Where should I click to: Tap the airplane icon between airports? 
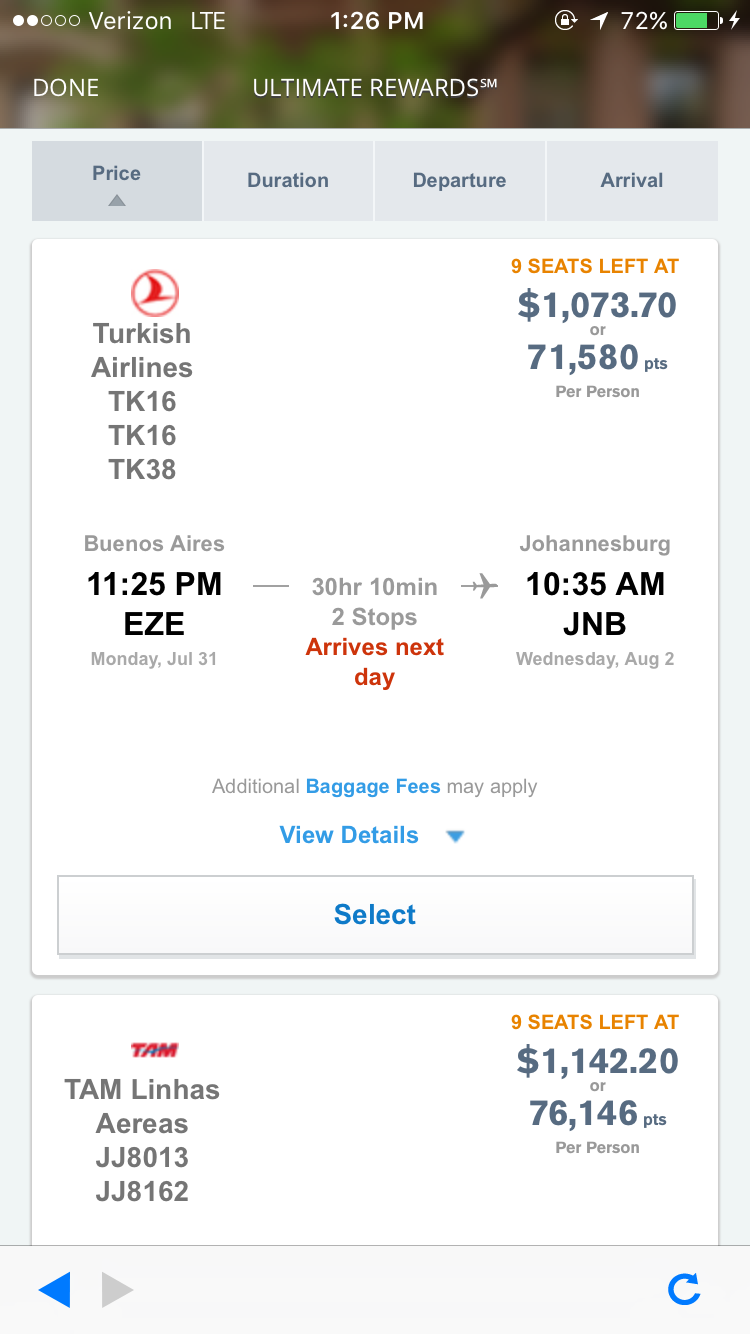480,586
